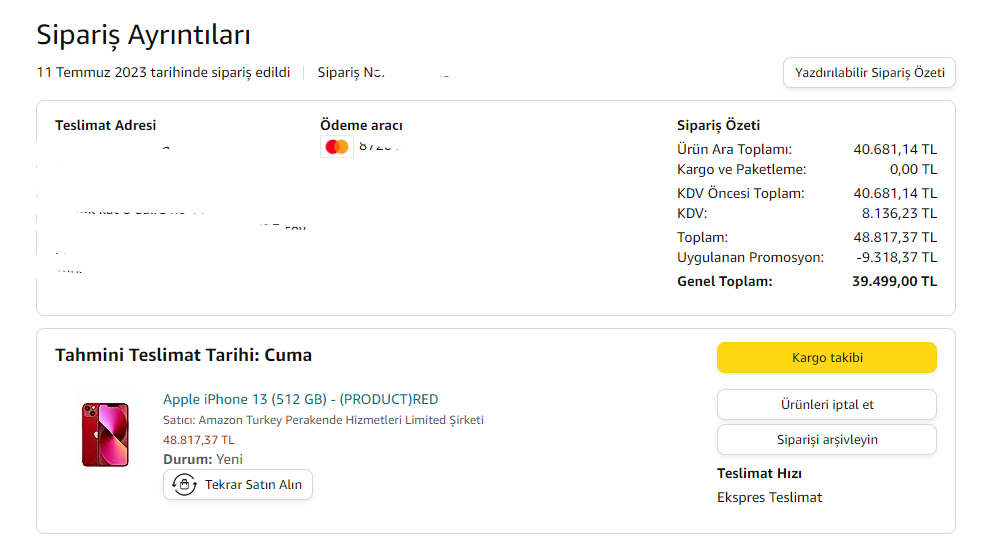Open Yazdırılabilir Sipariş Özeti
Viewport: 986px width, 553px height.
point(869,73)
